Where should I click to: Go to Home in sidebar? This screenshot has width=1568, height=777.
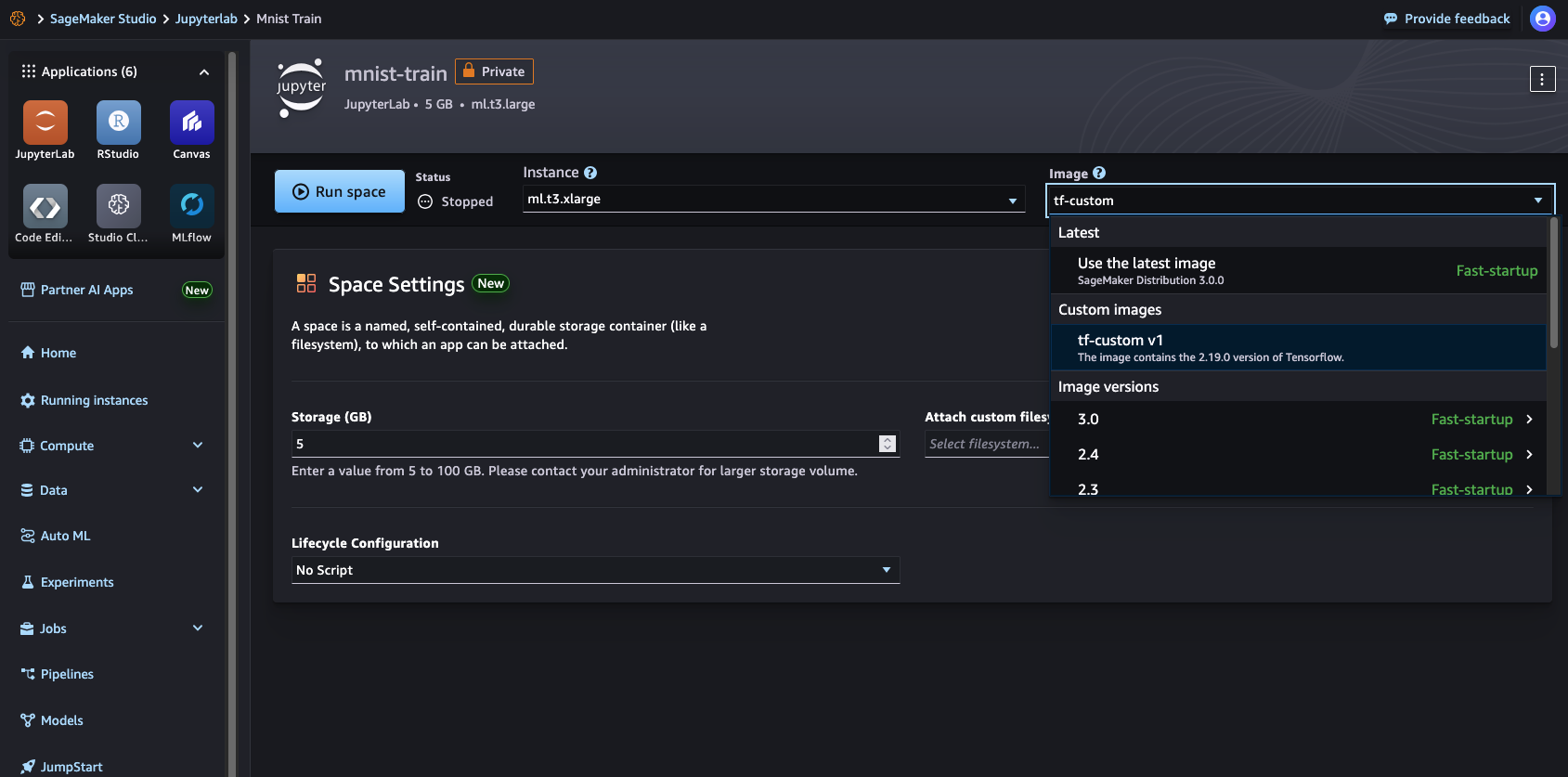point(48,353)
